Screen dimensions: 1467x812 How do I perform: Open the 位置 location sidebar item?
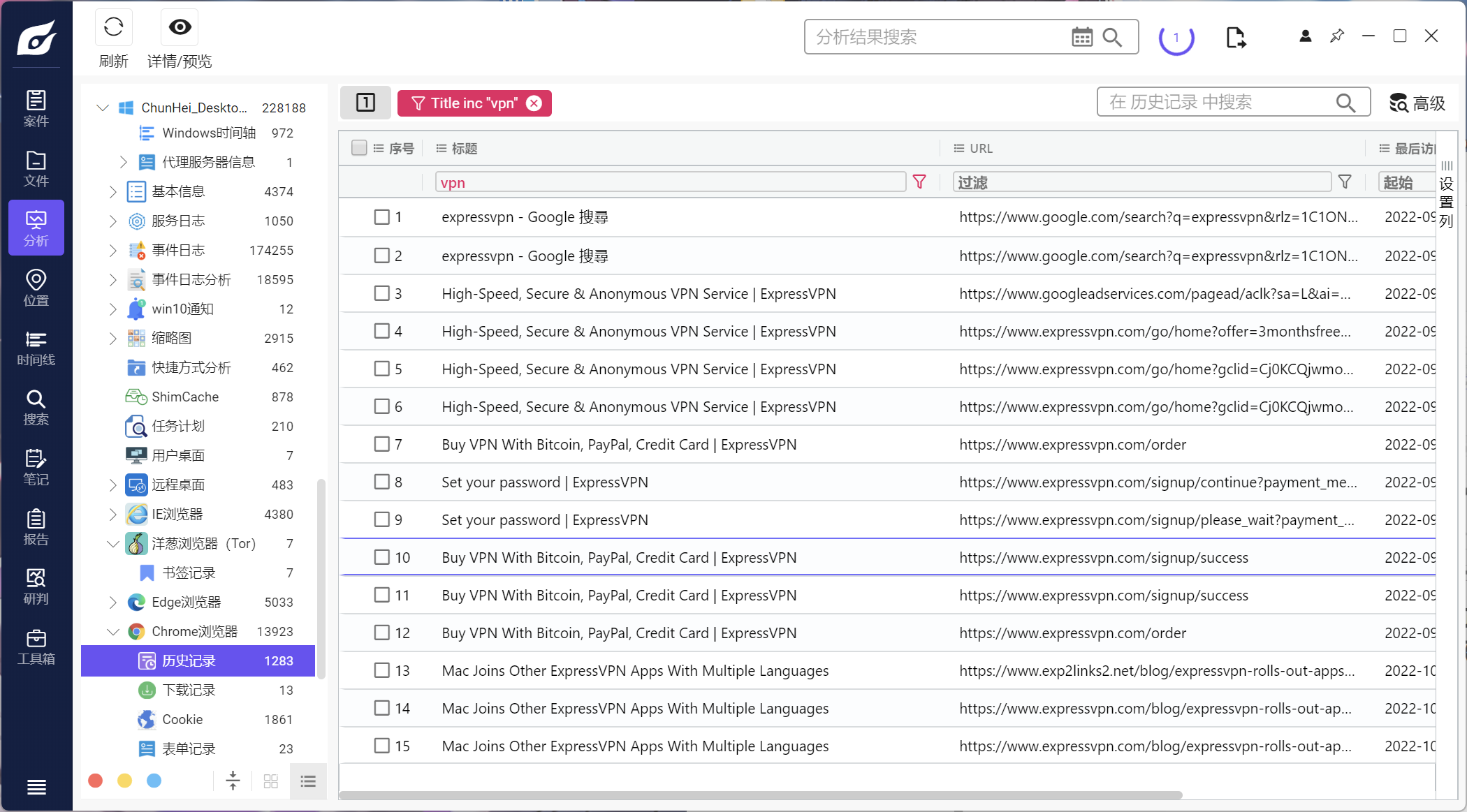tap(36, 288)
